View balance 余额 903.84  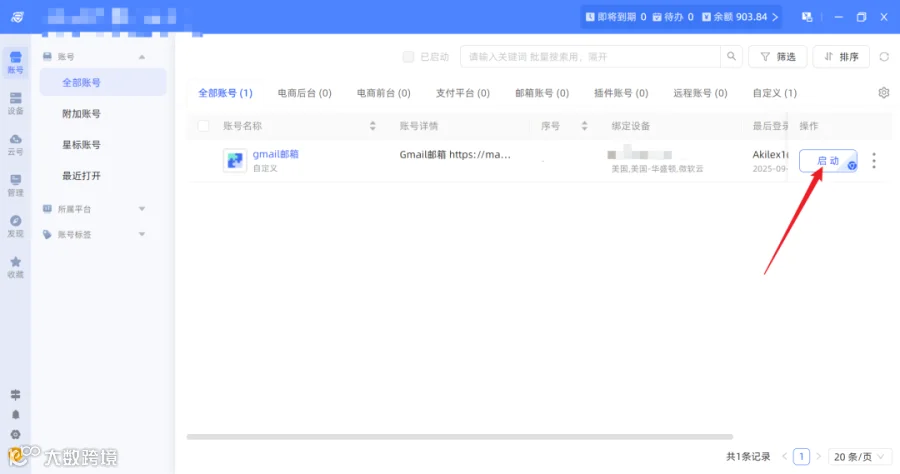(x=739, y=17)
